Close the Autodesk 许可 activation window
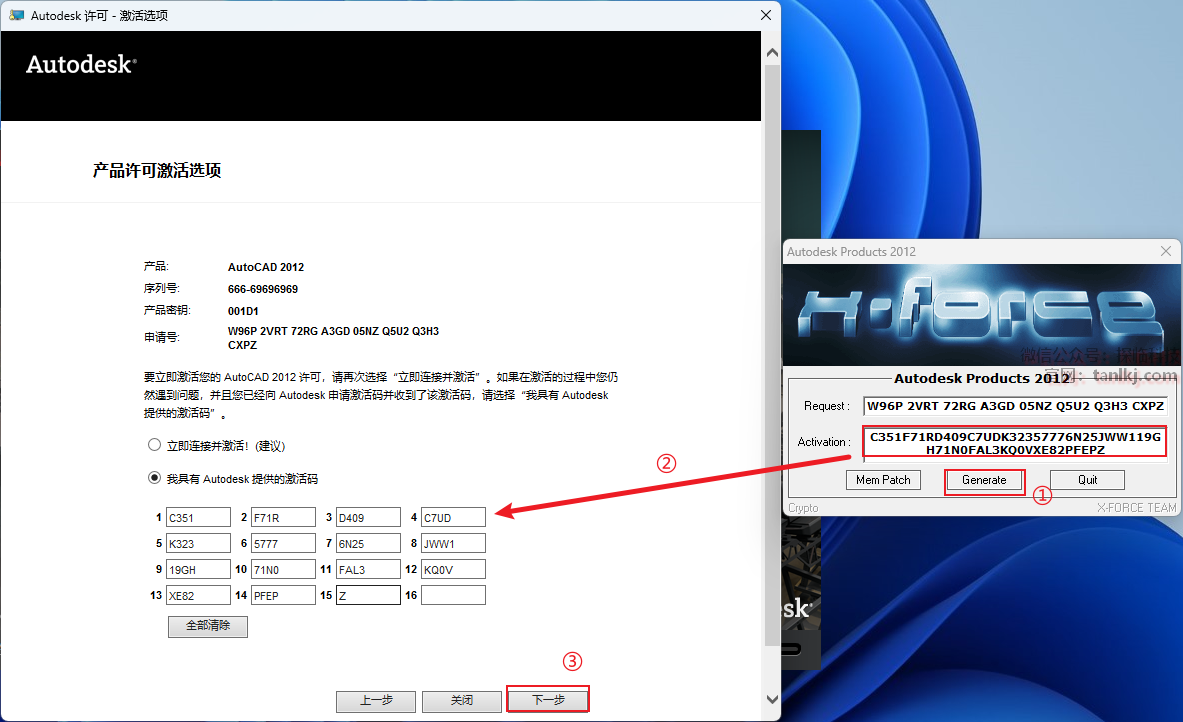 point(766,15)
